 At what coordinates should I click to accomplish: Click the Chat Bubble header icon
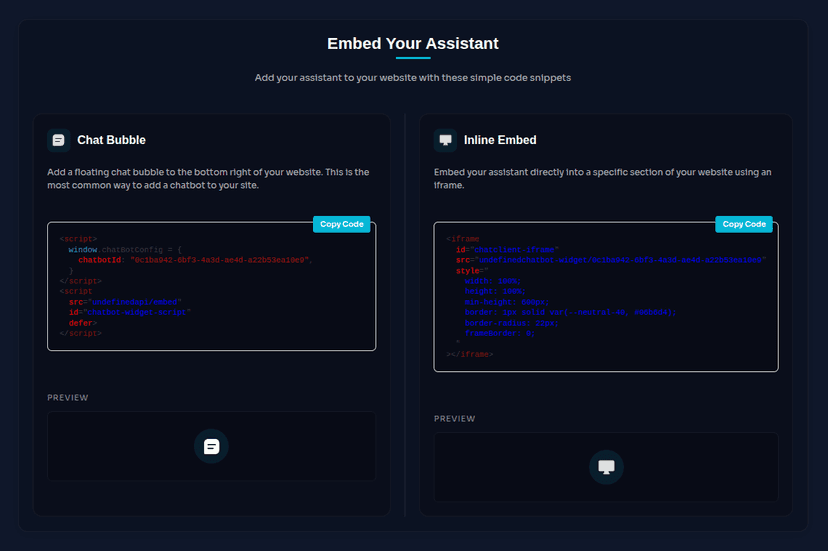(59, 140)
